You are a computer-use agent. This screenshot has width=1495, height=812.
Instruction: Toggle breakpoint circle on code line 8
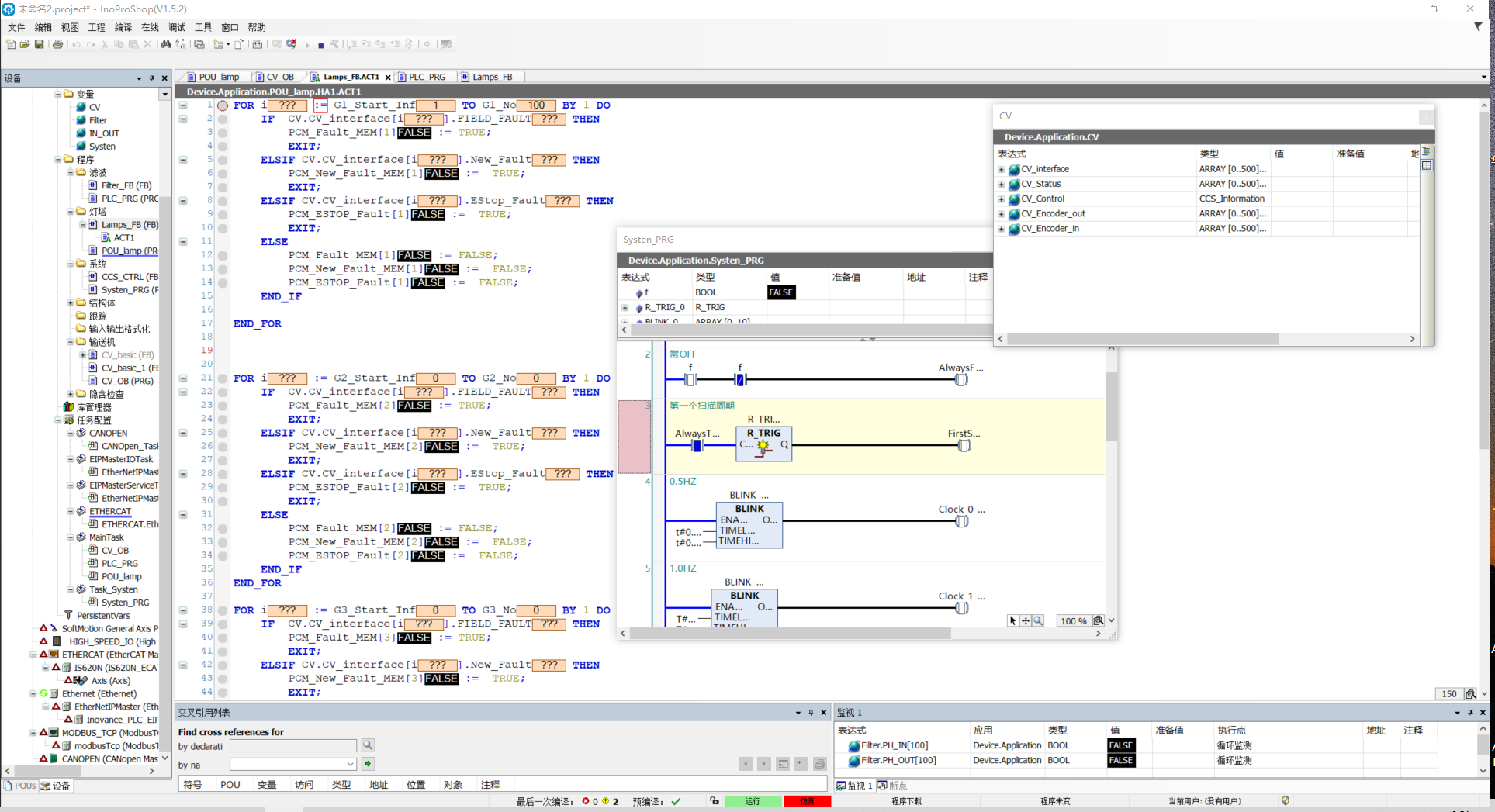[x=223, y=201]
